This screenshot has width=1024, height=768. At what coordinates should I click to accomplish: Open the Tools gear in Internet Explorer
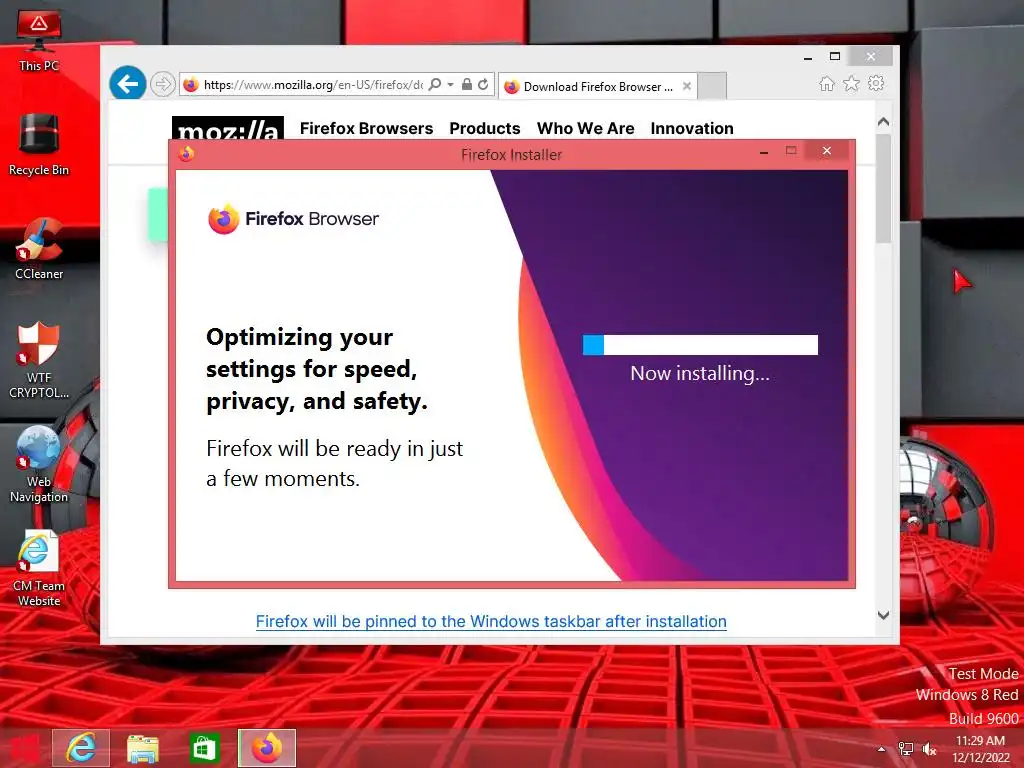[876, 84]
